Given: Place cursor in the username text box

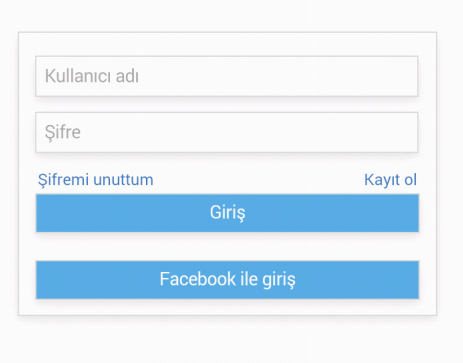Looking at the screenshot, I should pyautogui.click(x=227, y=76).
